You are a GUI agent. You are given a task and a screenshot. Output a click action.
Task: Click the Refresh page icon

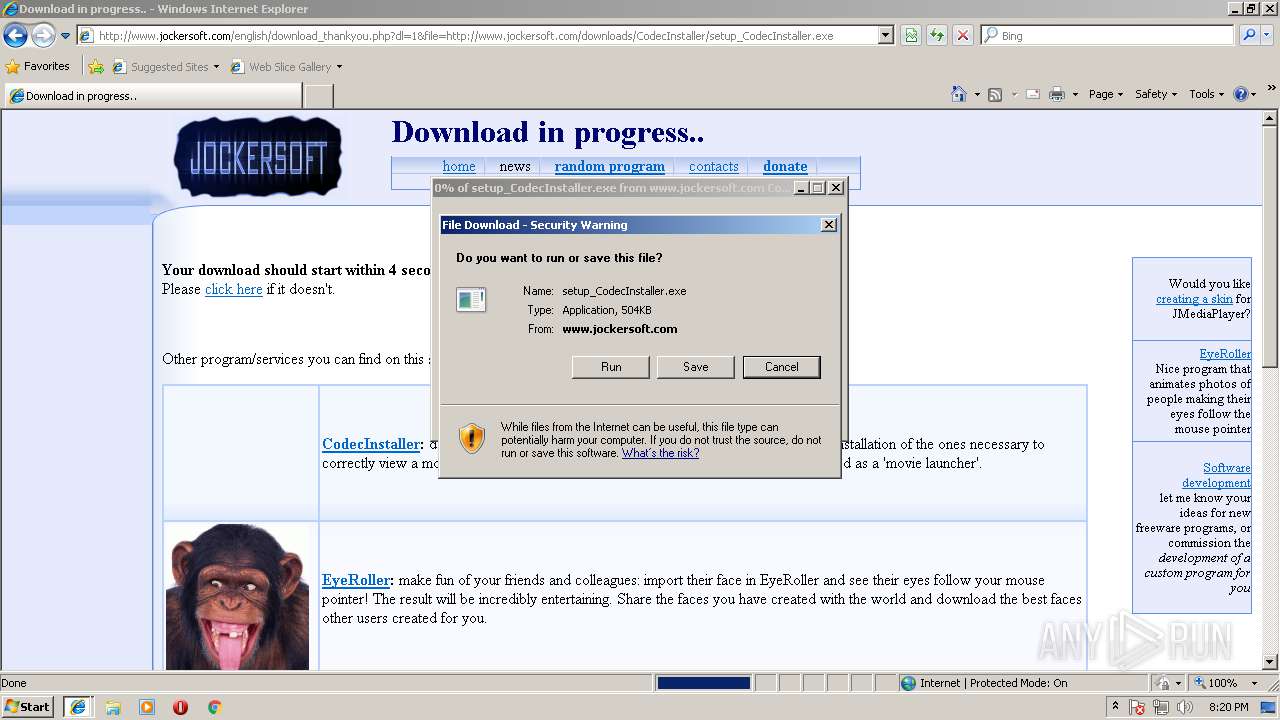(937, 35)
